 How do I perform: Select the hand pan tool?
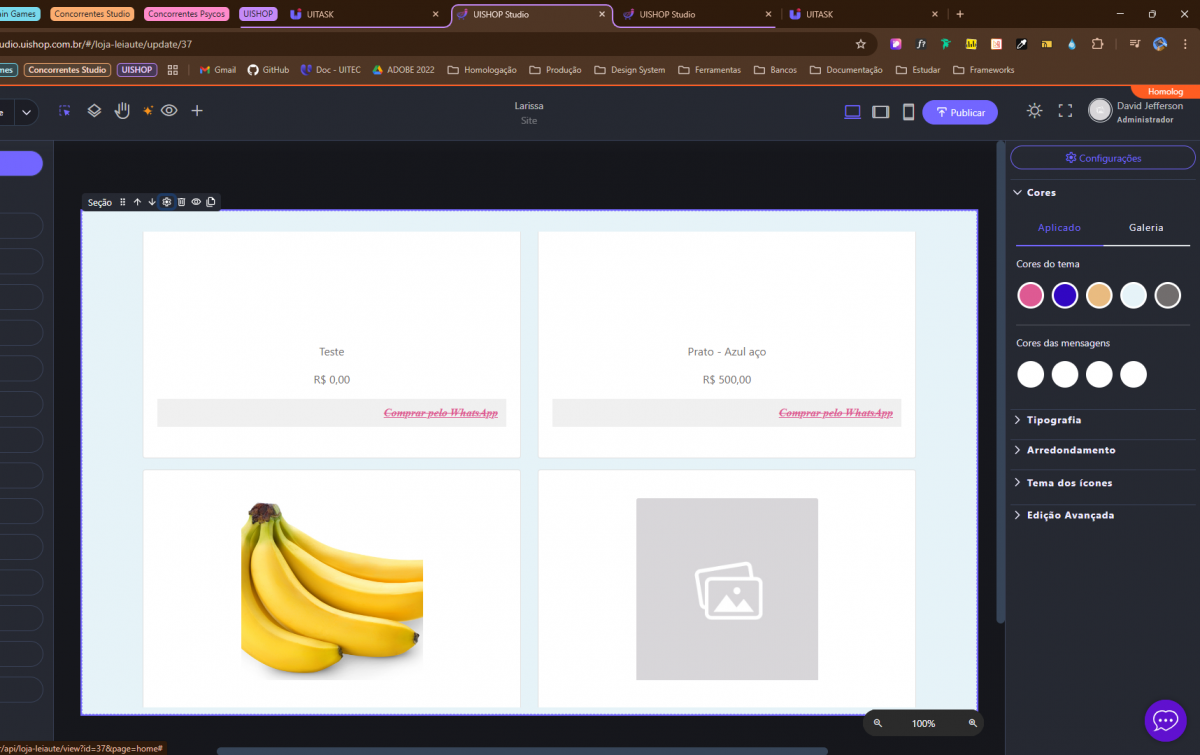[122, 111]
